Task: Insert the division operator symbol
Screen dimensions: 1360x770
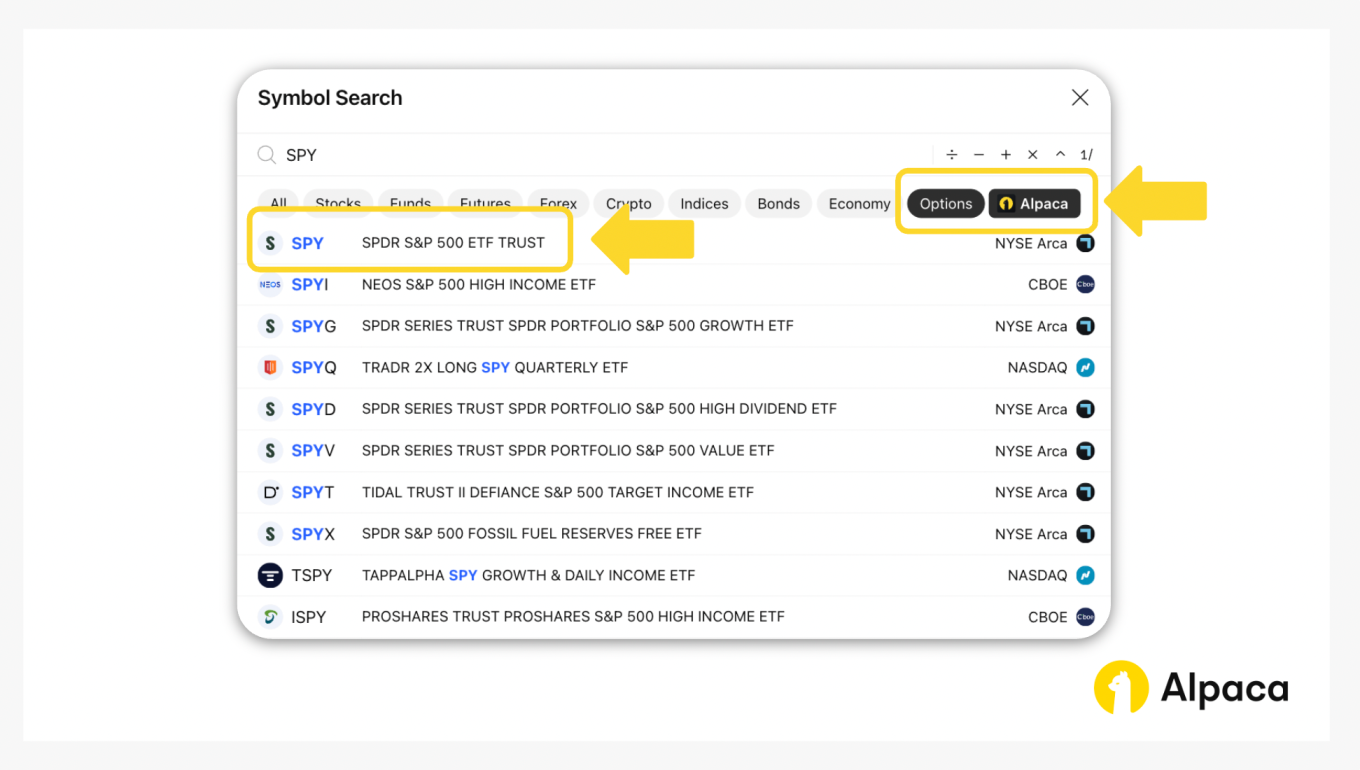Action: click(x=952, y=155)
